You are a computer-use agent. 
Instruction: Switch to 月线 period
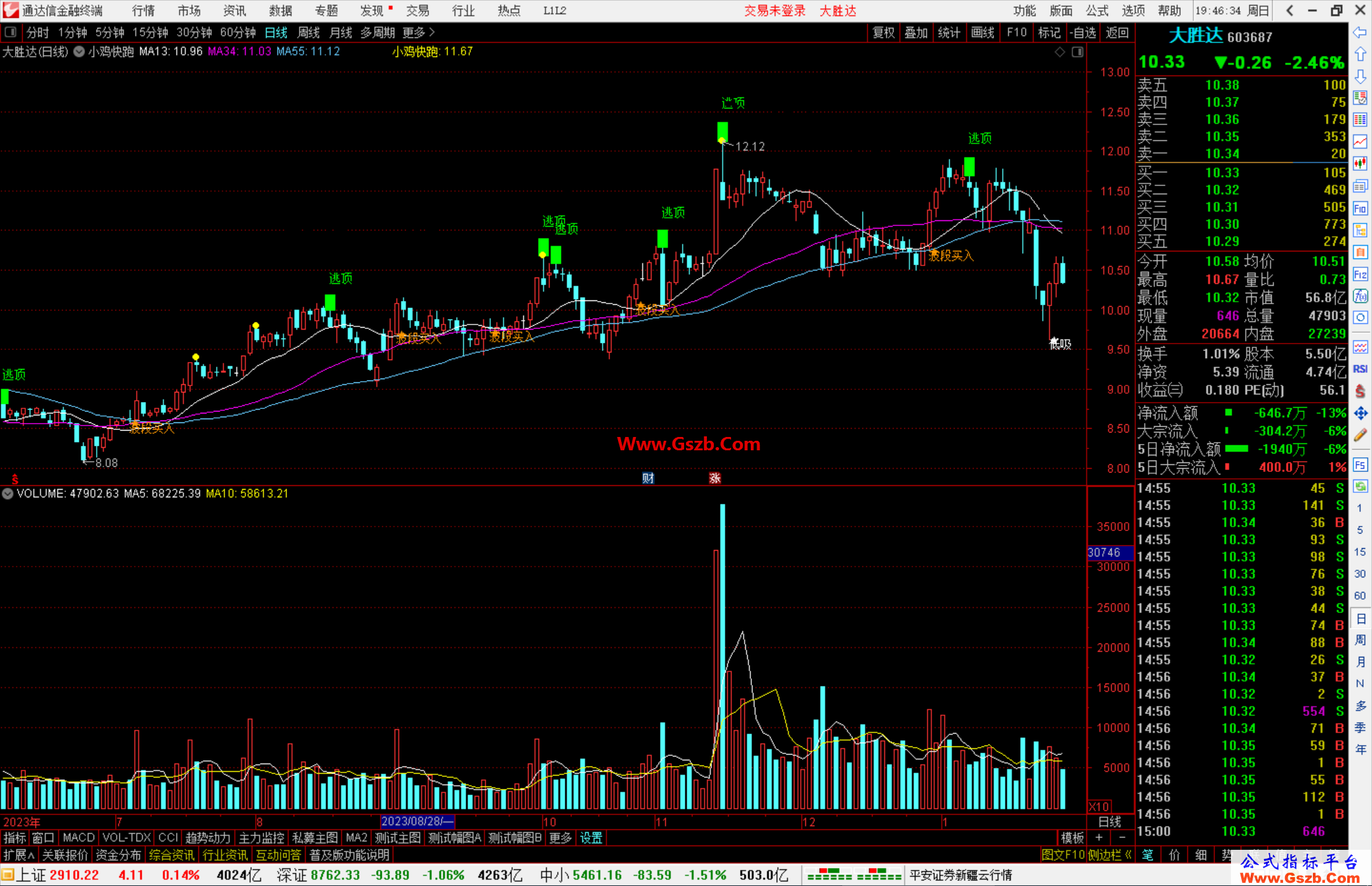341,32
